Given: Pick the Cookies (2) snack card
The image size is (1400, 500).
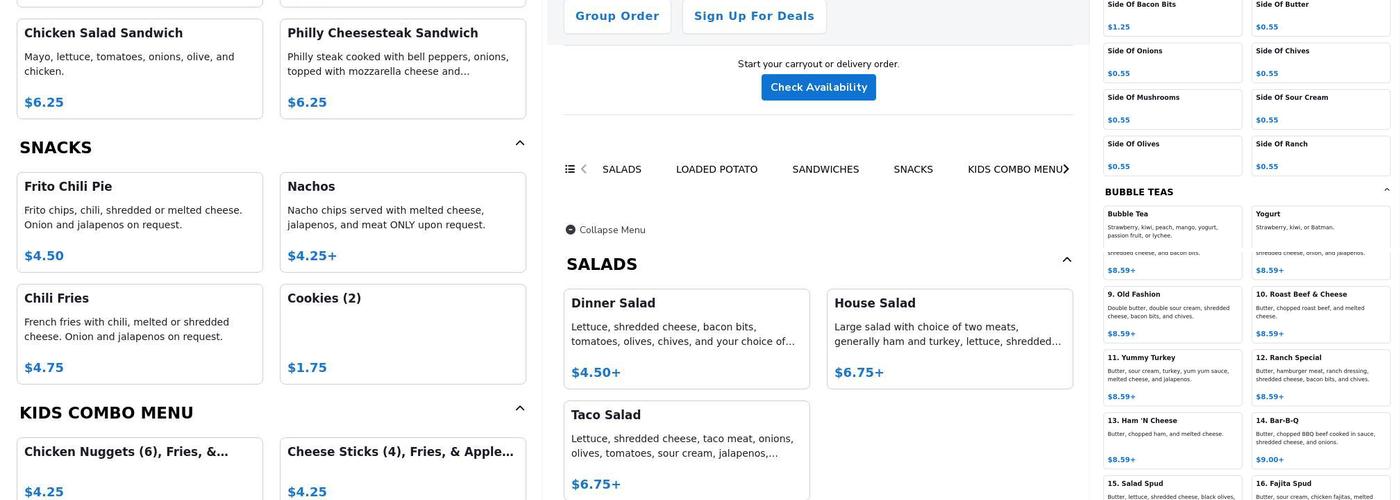Looking at the screenshot, I should click(x=403, y=334).
